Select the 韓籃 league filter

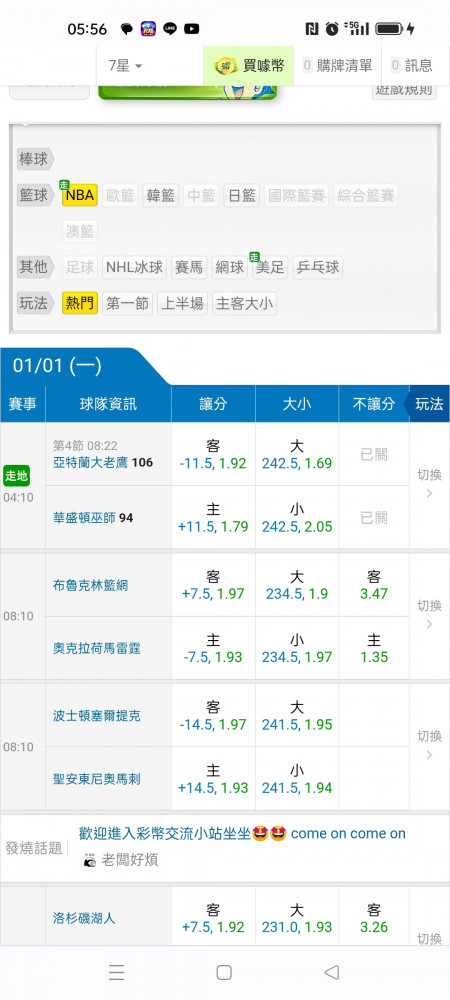tap(161, 195)
